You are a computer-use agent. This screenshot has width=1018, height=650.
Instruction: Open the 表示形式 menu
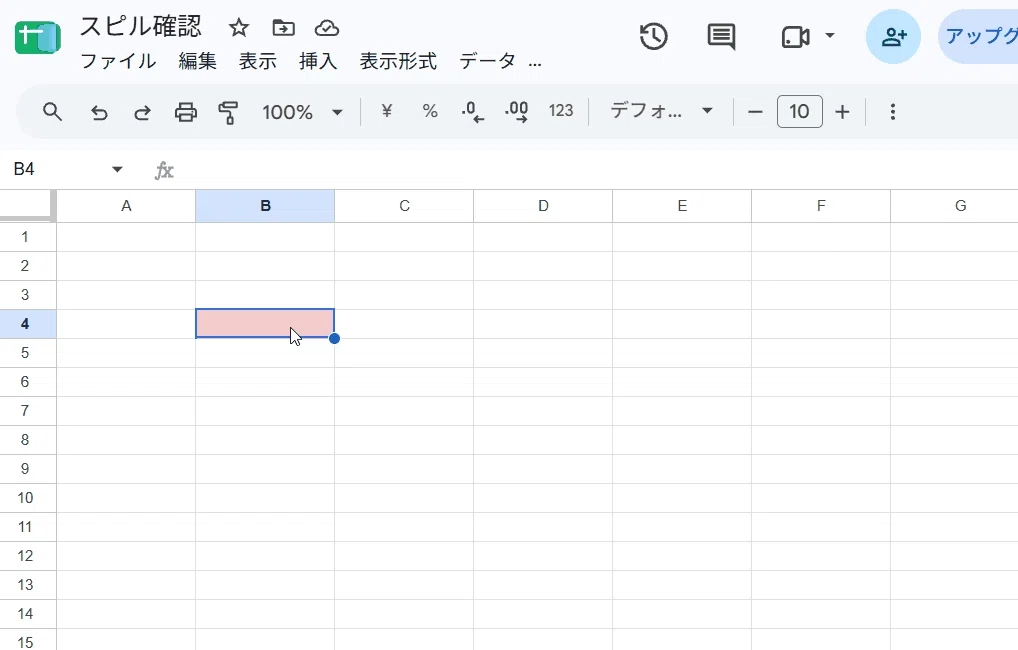[x=398, y=61]
